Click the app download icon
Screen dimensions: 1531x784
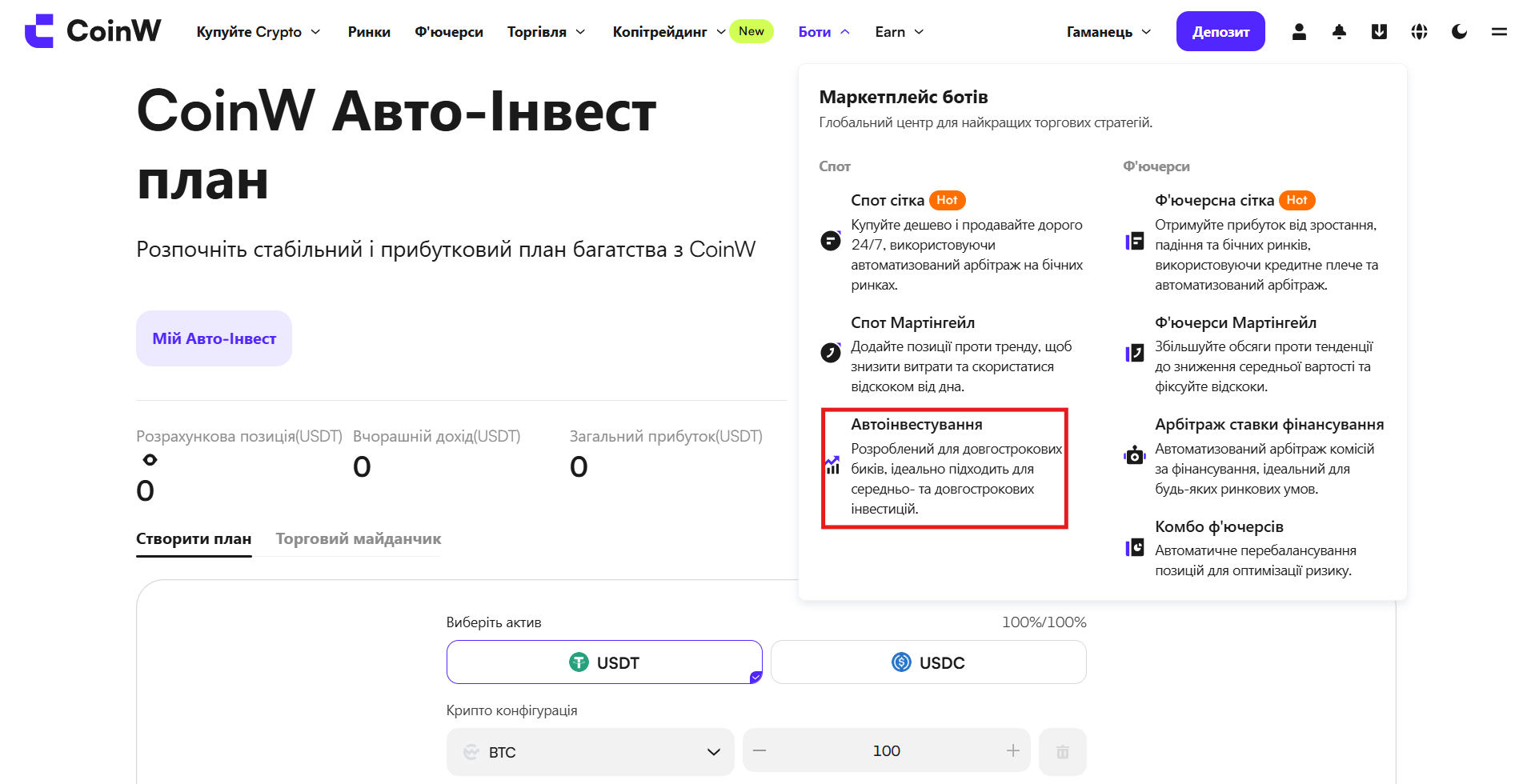click(x=1379, y=32)
